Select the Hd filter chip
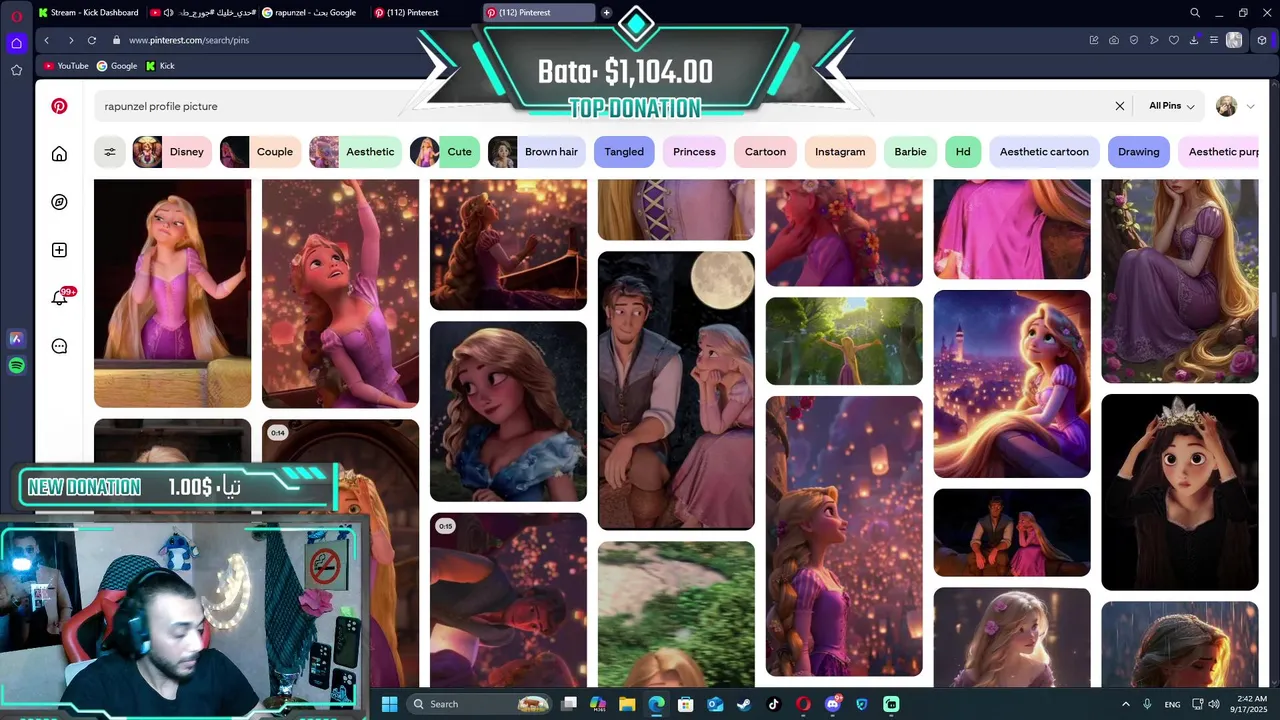Image resolution: width=1280 pixels, height=720 pixels. tap(963, 152)
